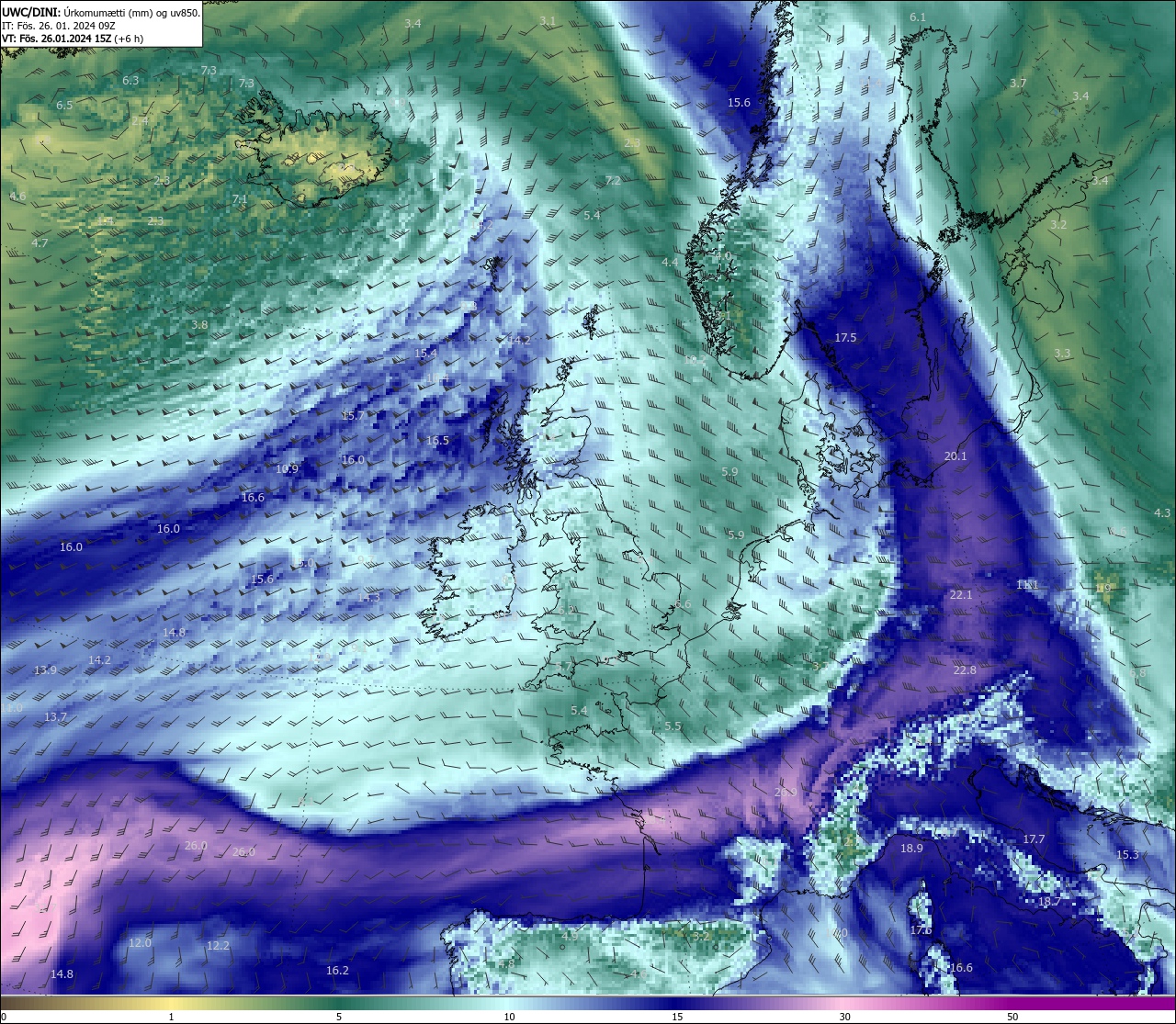This screenshot has height=1024, width=1176.
Task: Click the 6.6 value over southeast England
Action: pos(682,605)
